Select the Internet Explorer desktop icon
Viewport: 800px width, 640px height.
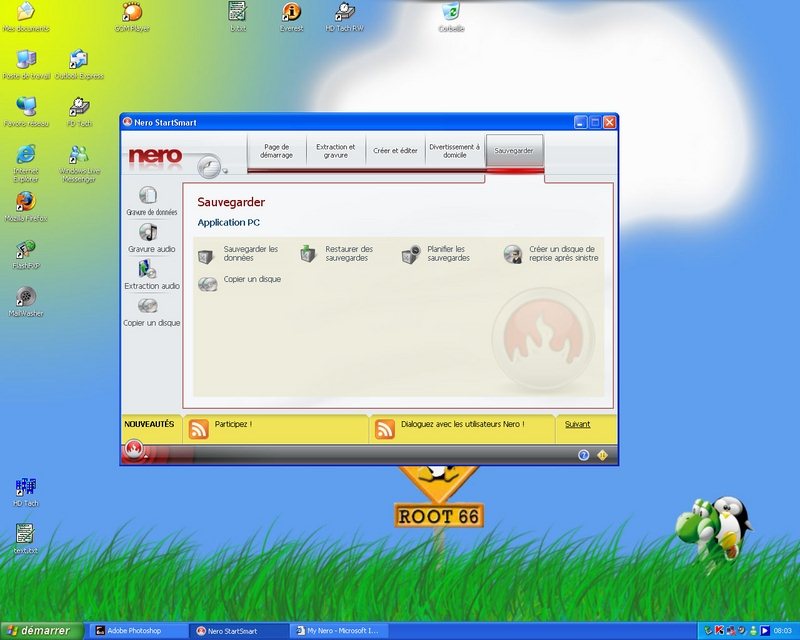(x=26, y=163)
